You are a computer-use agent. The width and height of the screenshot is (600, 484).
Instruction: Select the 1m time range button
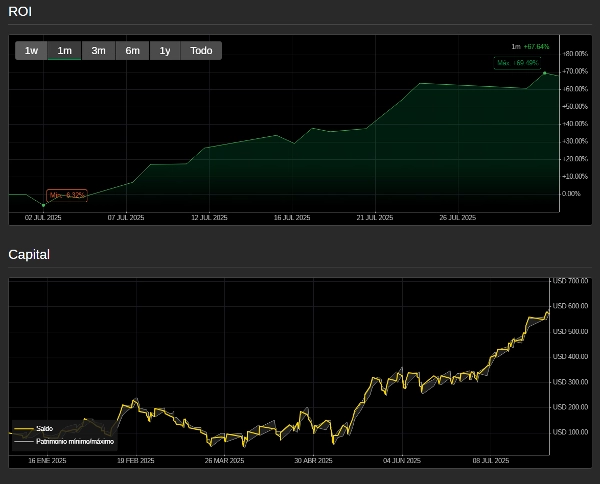(x=64, y=51)
